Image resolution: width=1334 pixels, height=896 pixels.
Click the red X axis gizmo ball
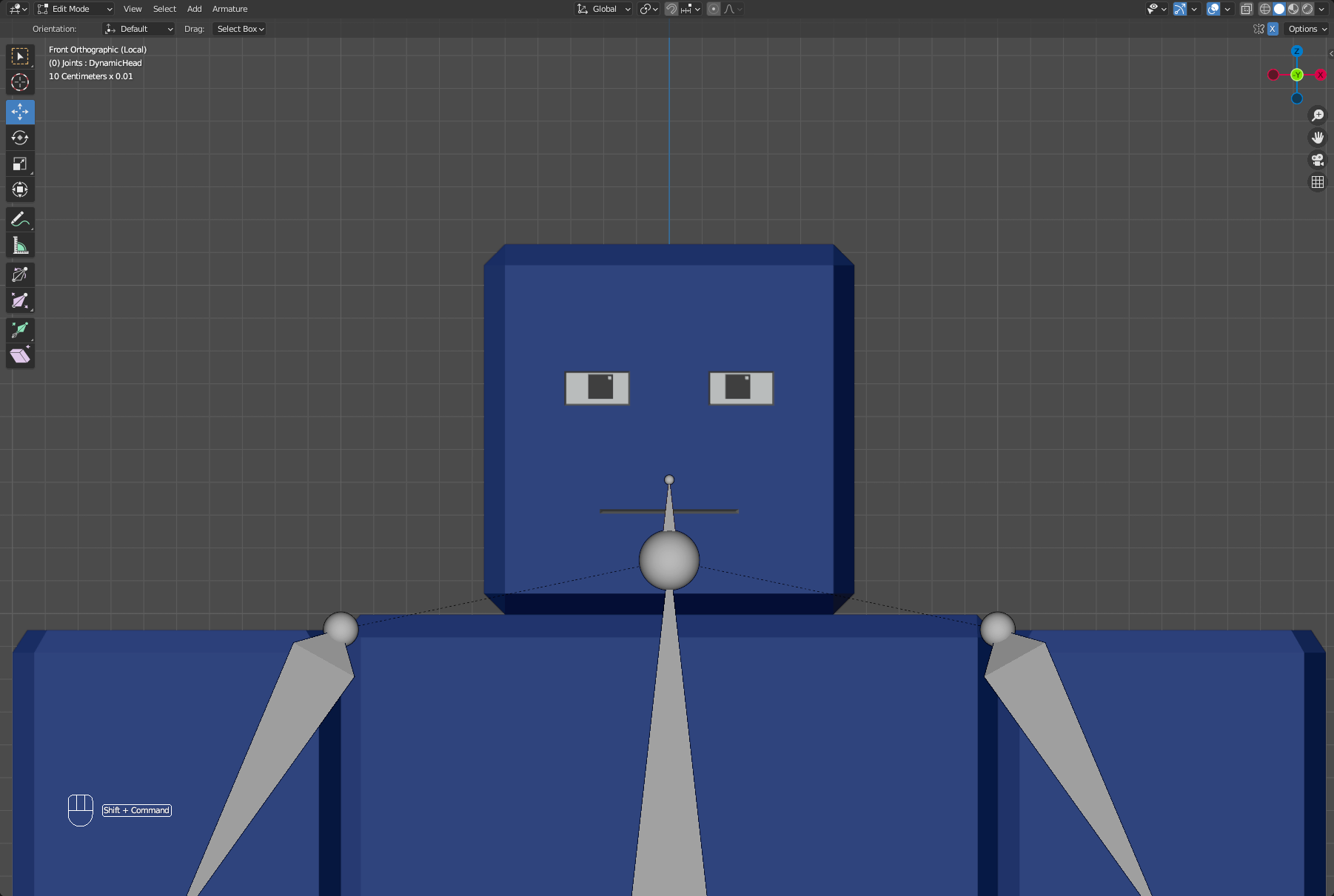click(x=1320, y=75)
